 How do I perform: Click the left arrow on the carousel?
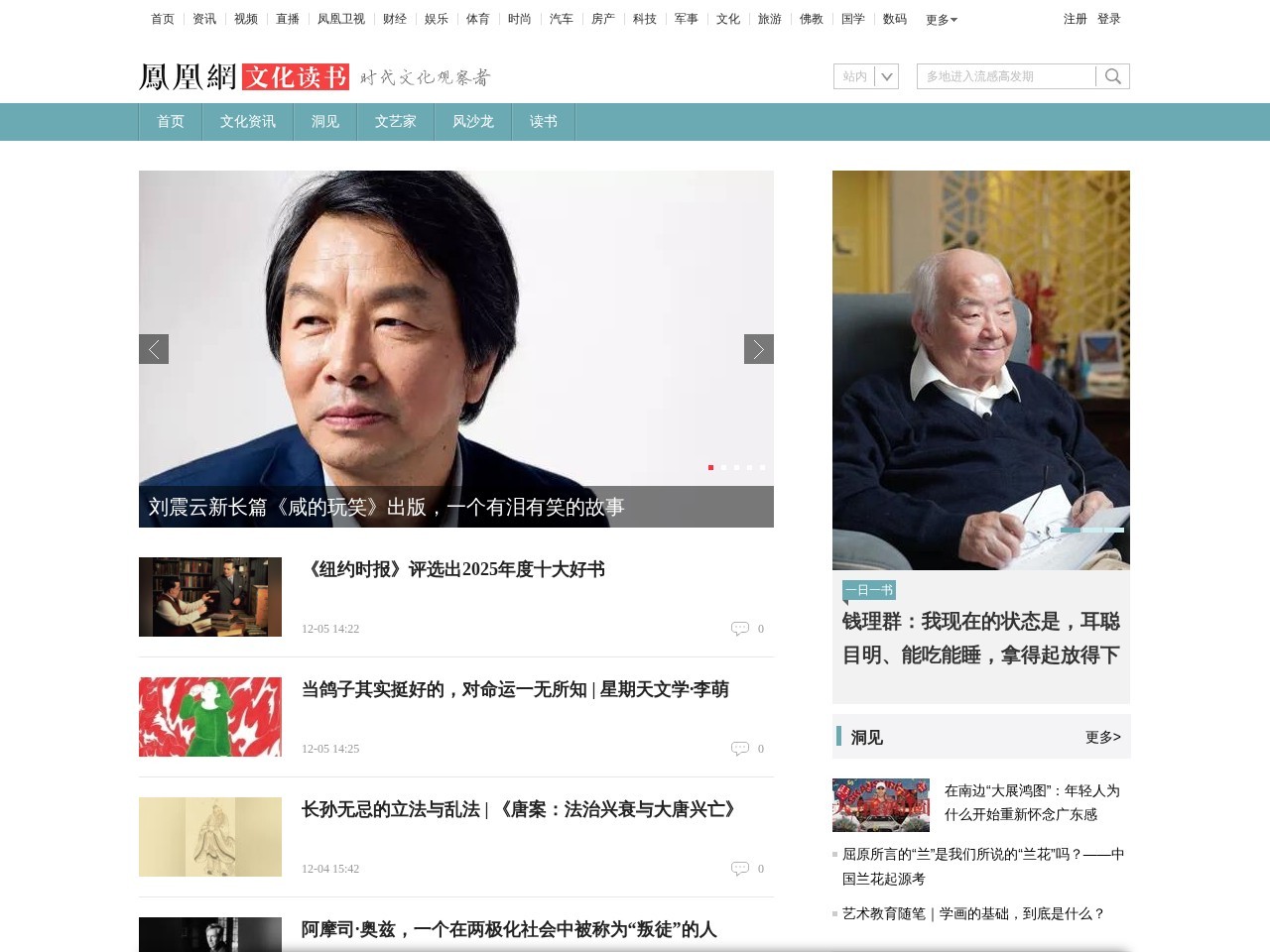pyautogui.click(x=154, y=349)
